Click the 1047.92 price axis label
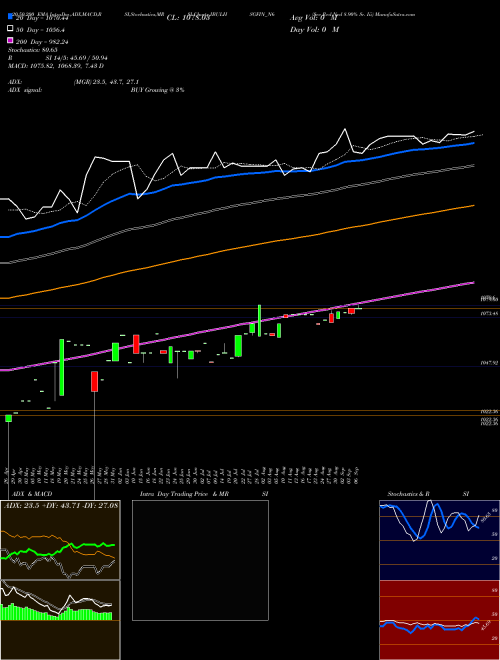The image size is (500, 660). pos(490,362)
